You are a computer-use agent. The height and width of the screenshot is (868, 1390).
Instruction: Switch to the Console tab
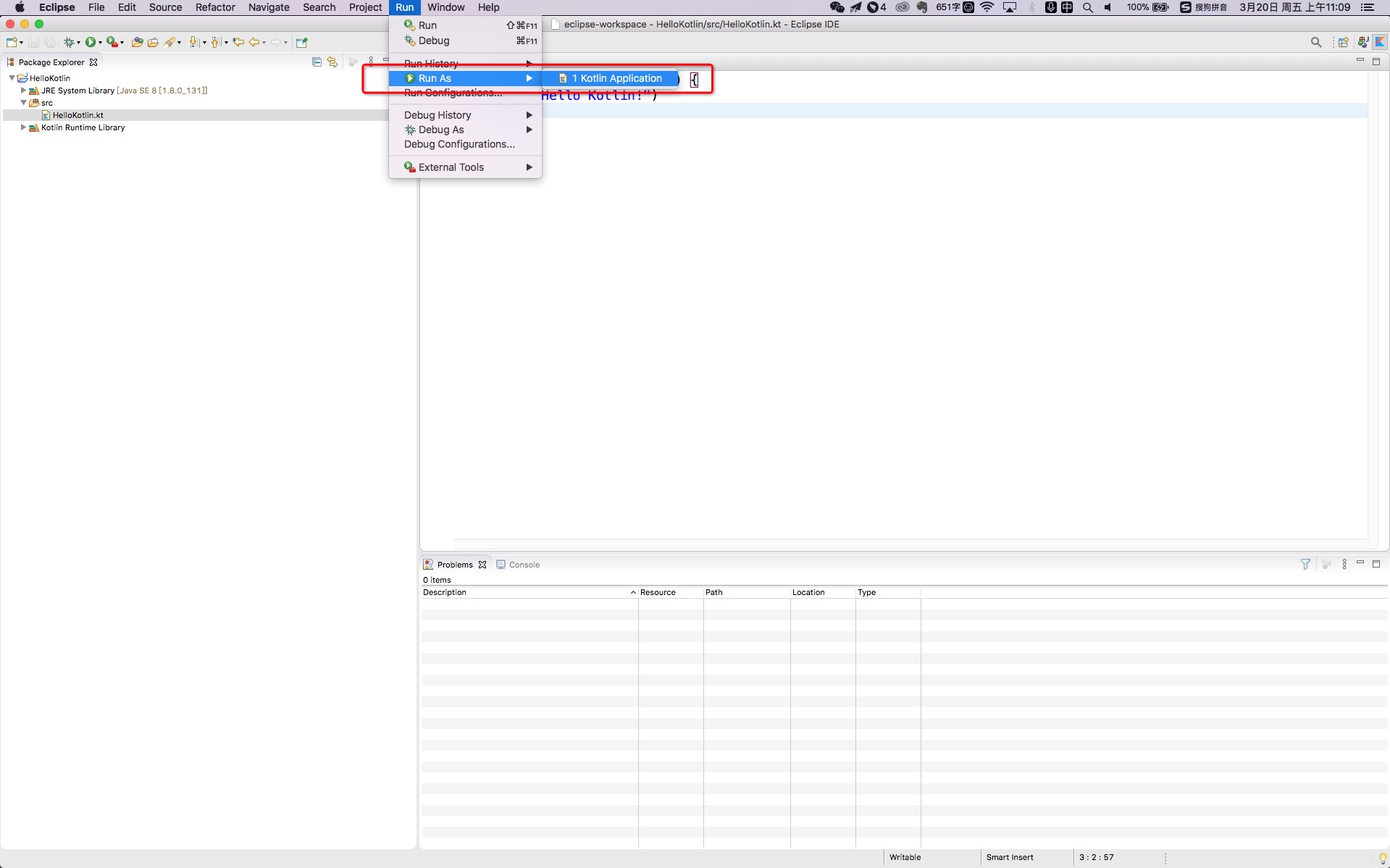click(x=518, y=565)
